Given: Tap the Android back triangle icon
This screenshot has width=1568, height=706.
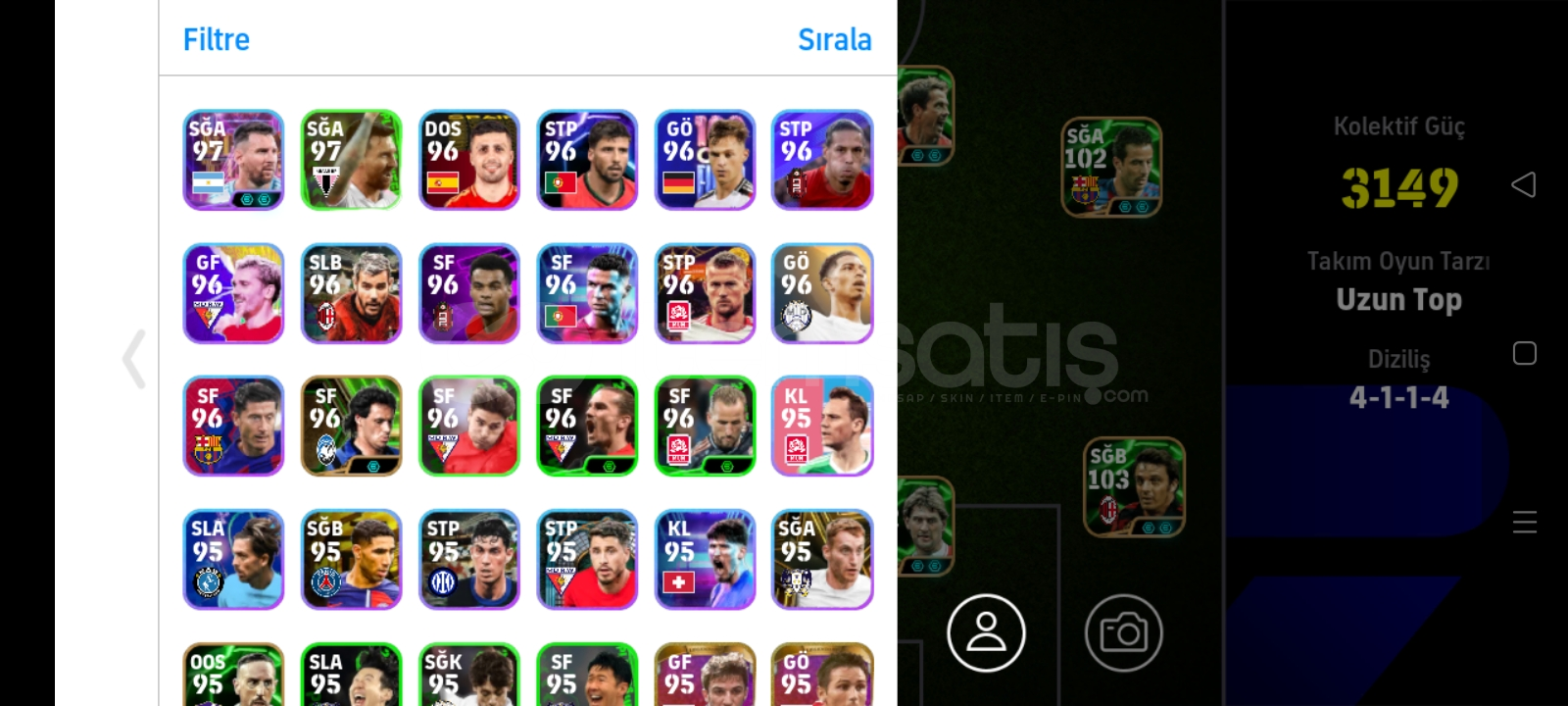Looking at the screenshot, I should click(x=1524, y=184).
